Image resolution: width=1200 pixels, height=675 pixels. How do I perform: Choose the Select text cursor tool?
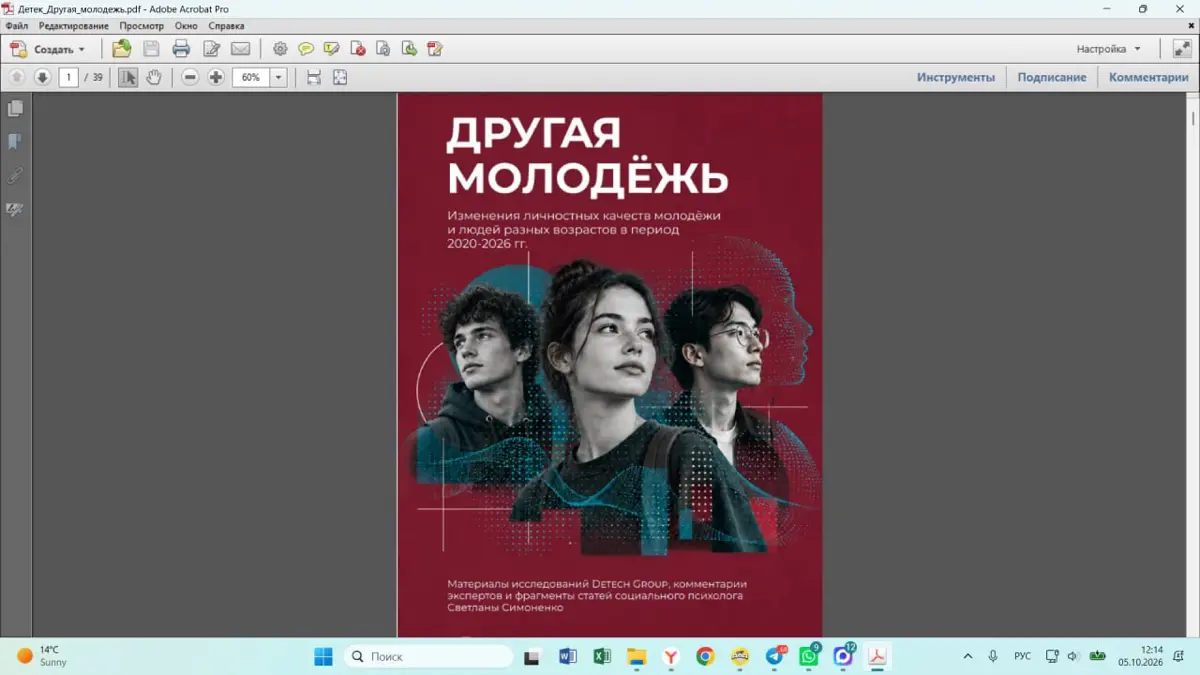tap(128, 77)
